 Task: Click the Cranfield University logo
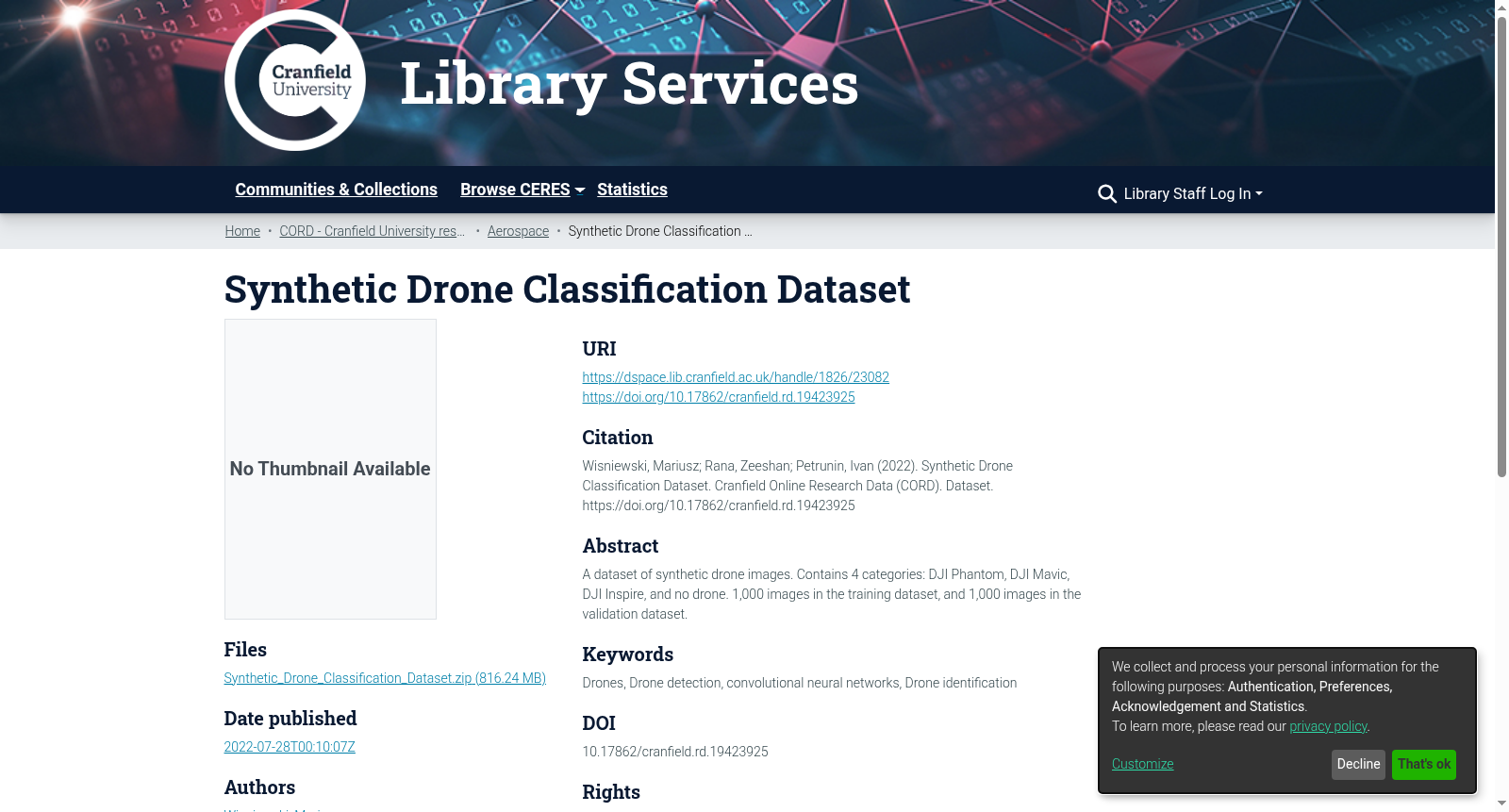[295, 80]
